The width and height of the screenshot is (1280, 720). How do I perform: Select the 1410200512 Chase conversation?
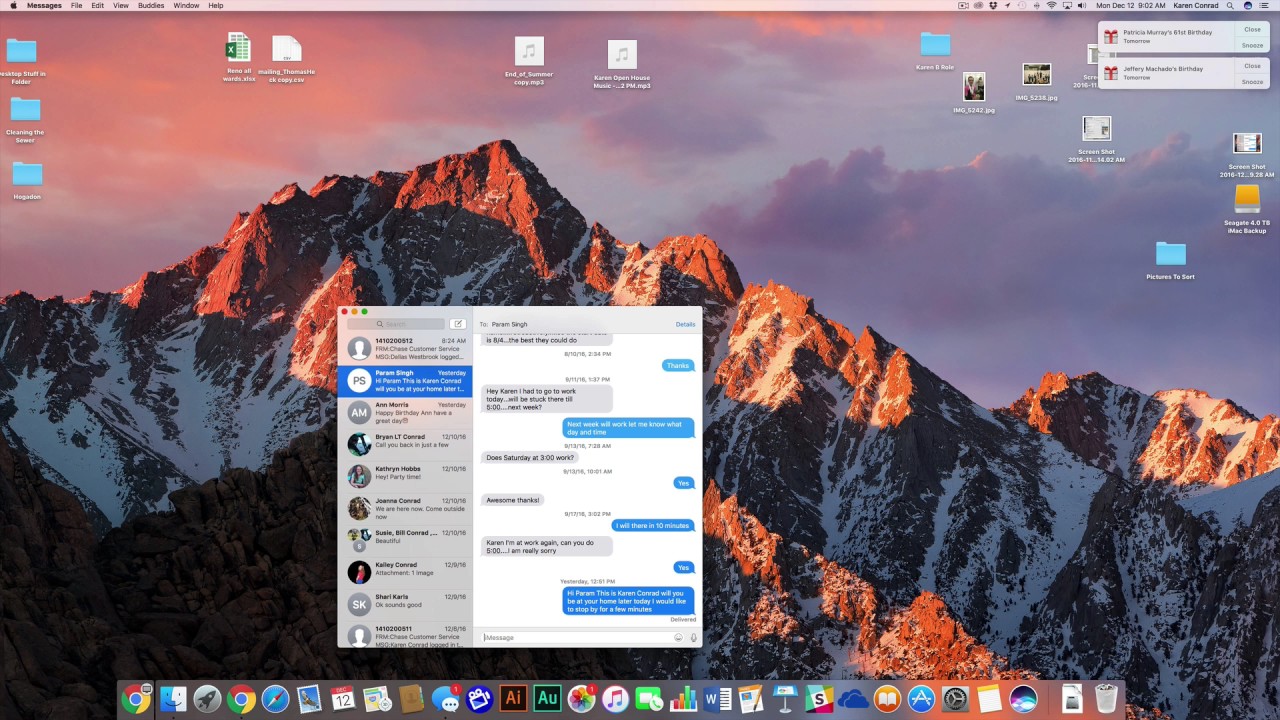[x=405, y=348]
